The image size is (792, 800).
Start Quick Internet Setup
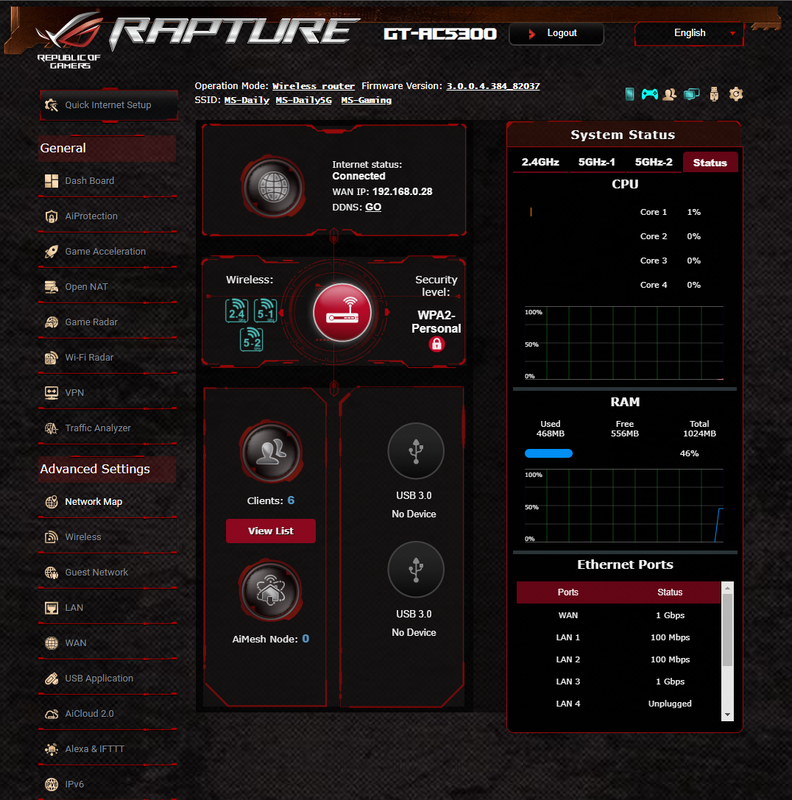pyautogui.click(x=109, y=105)
